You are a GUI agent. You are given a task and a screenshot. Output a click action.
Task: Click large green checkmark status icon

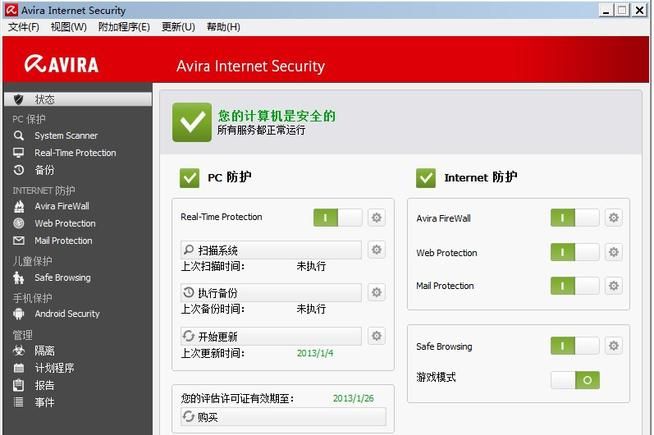(x=192, y=122)
